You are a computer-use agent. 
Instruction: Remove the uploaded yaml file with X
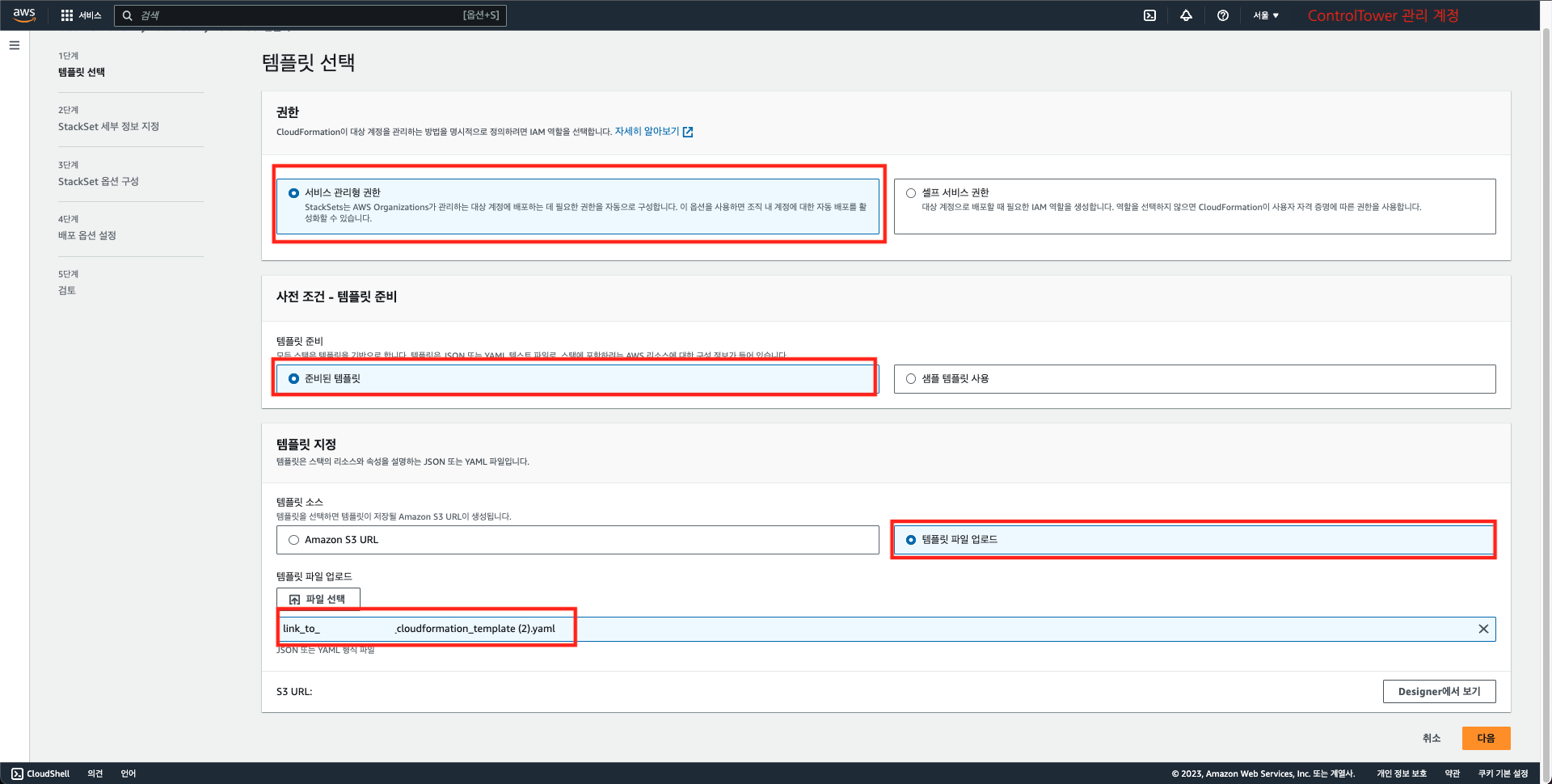tap(1483, 629)
